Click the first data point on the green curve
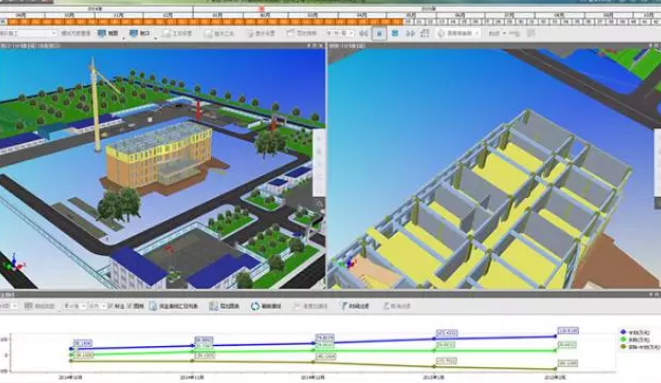This screenshot has width=661, height=383. [71, 355]
